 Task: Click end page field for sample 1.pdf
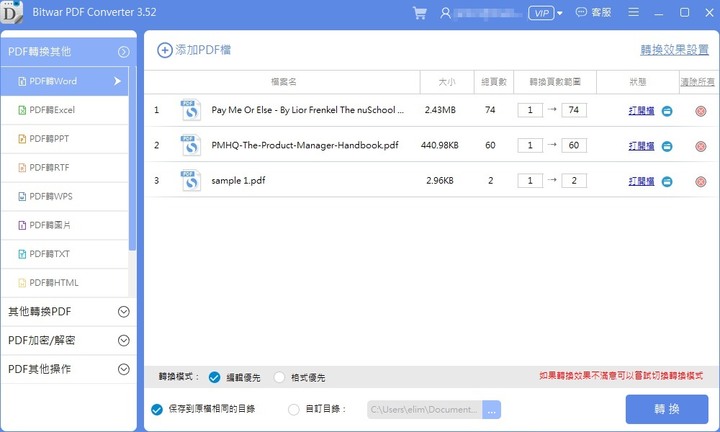point(574,181)
